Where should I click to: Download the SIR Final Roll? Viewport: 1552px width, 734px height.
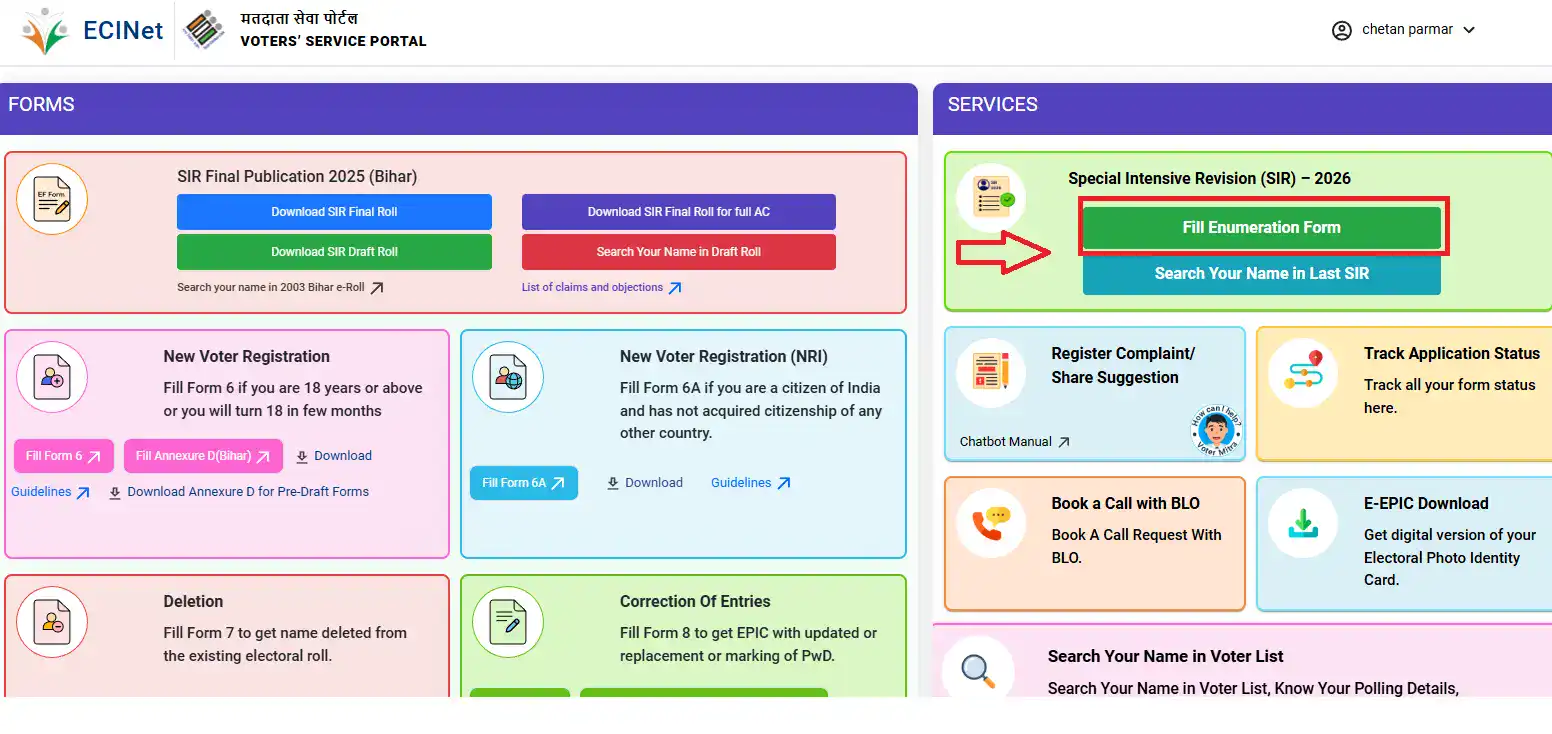[x=334, y=212]
